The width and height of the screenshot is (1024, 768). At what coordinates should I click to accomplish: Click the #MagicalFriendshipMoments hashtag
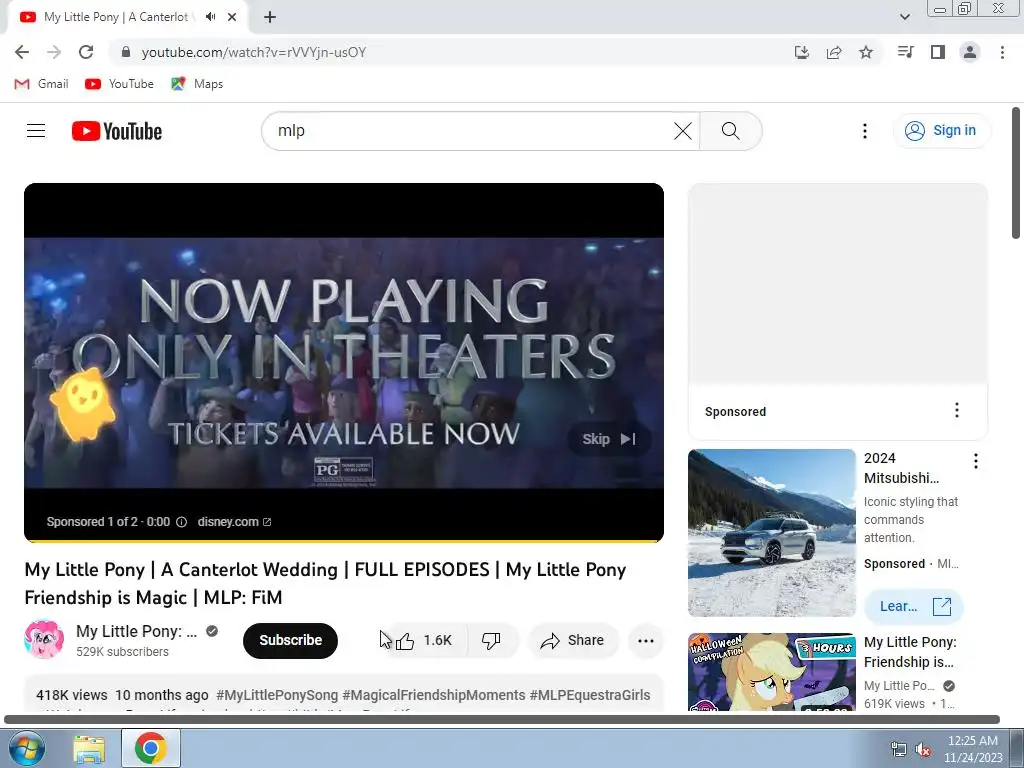434,695
